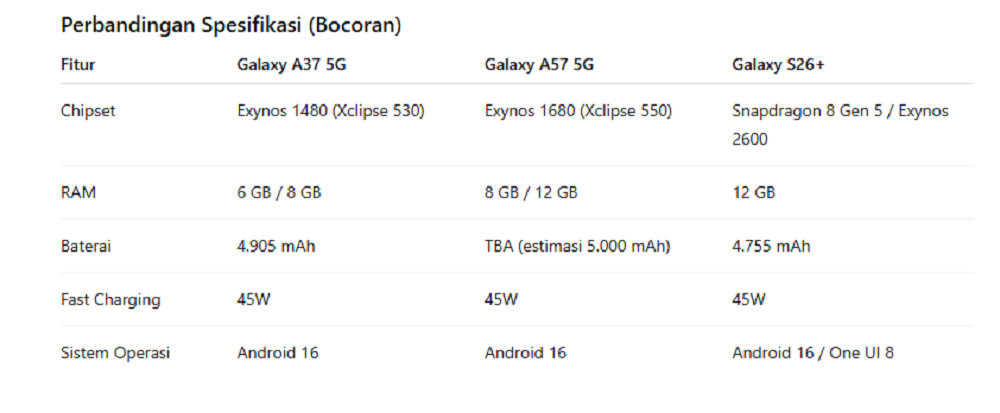The height and width of the screenshot is (413, 1000).
Task: Click the Chipset row label
Action: 88,111
